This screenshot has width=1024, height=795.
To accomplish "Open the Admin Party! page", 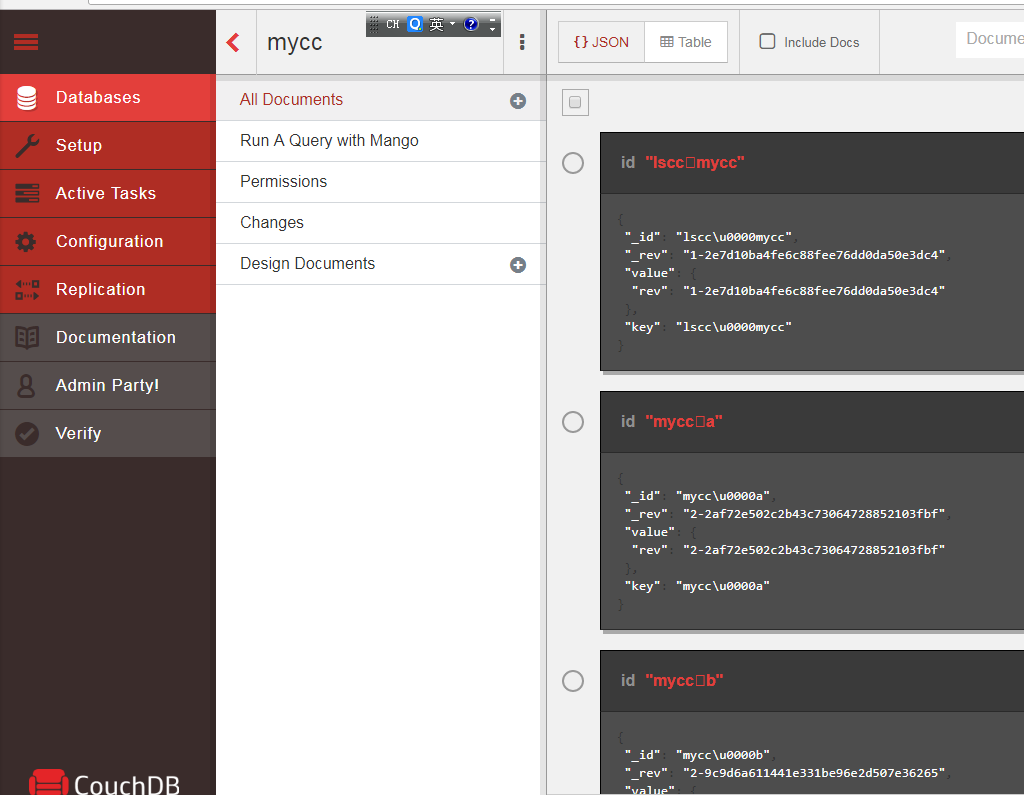I will [108, 385].
